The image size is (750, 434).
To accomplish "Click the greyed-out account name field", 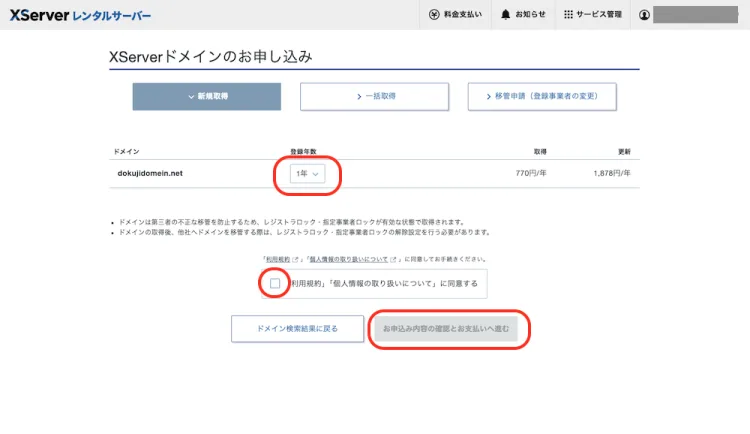I will pos(695,15).
